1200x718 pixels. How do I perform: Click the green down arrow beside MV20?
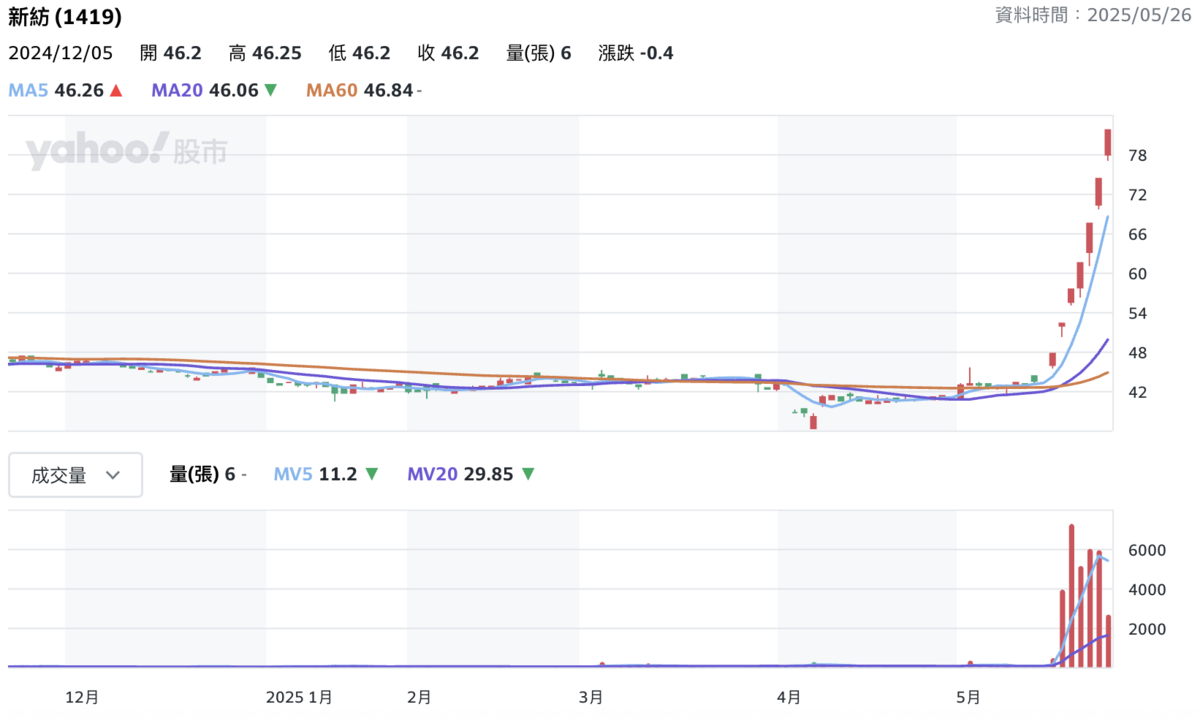click(528, 474)
